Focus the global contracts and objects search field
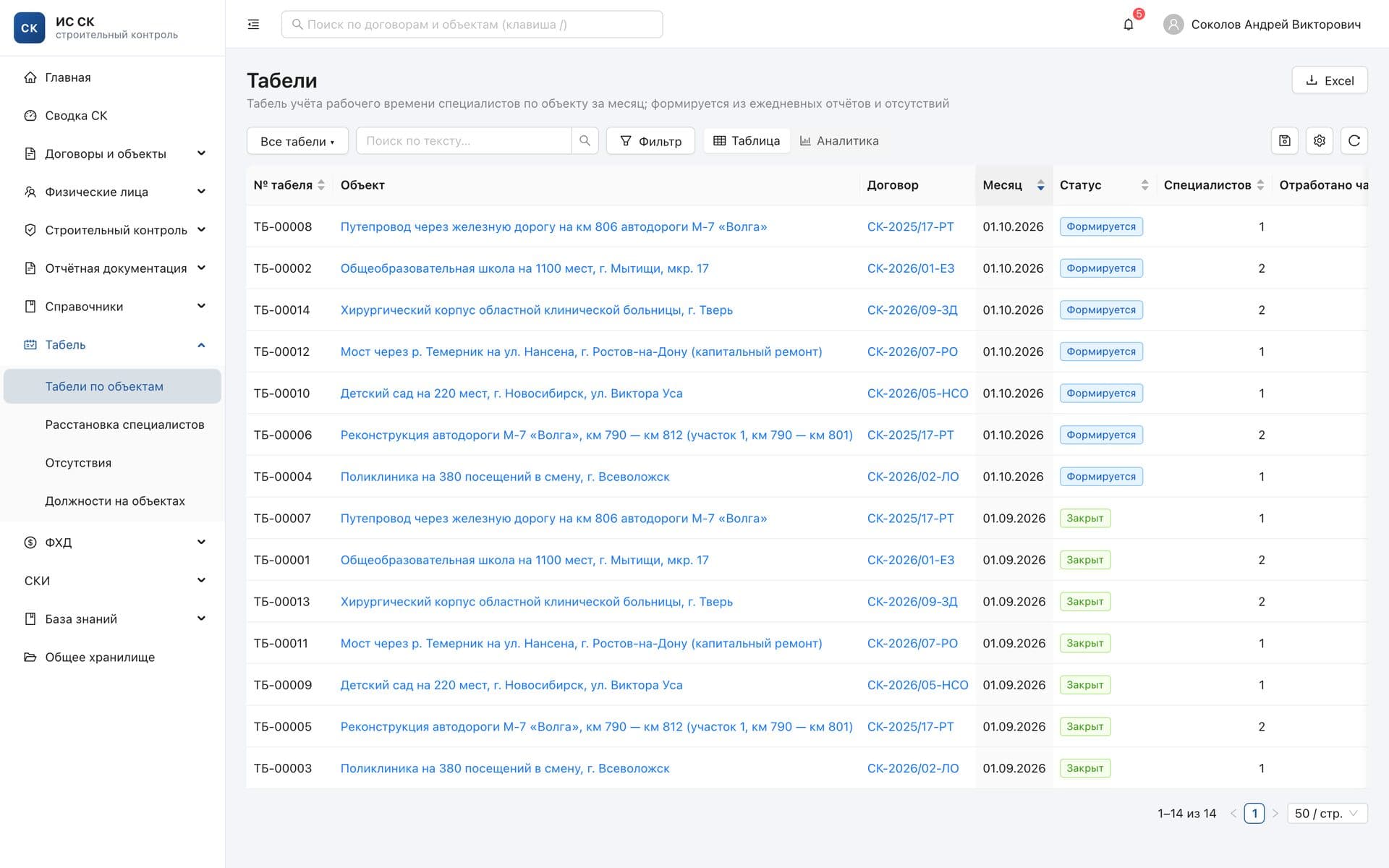The height and width of the screenshot is (868, 1389). [472, 25]
